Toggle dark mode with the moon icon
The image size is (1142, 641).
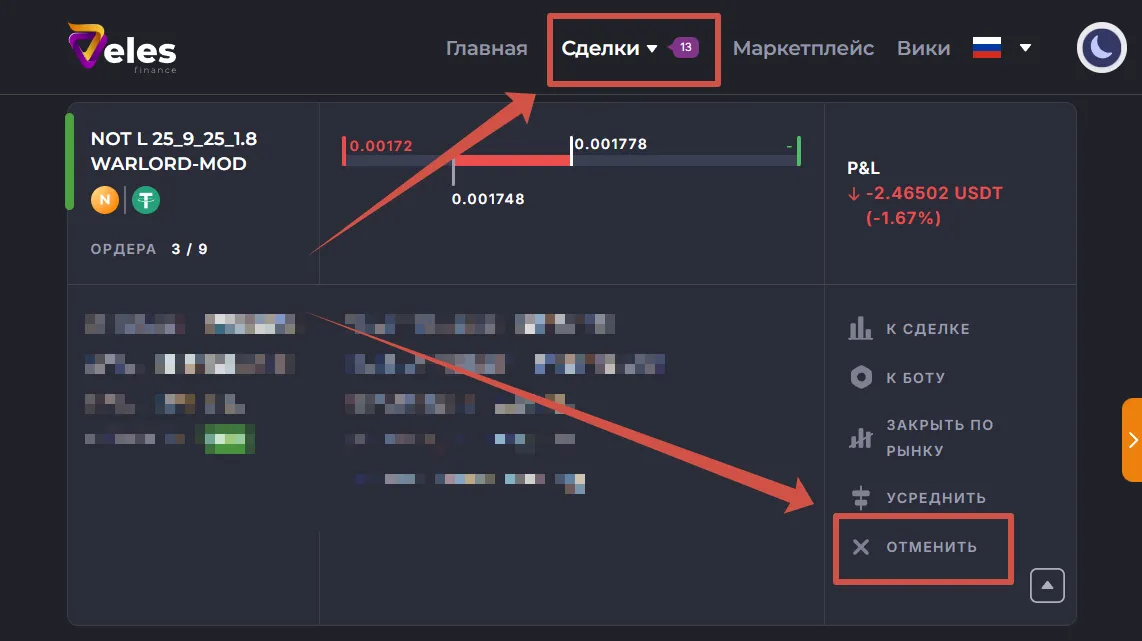[1101, 47]
